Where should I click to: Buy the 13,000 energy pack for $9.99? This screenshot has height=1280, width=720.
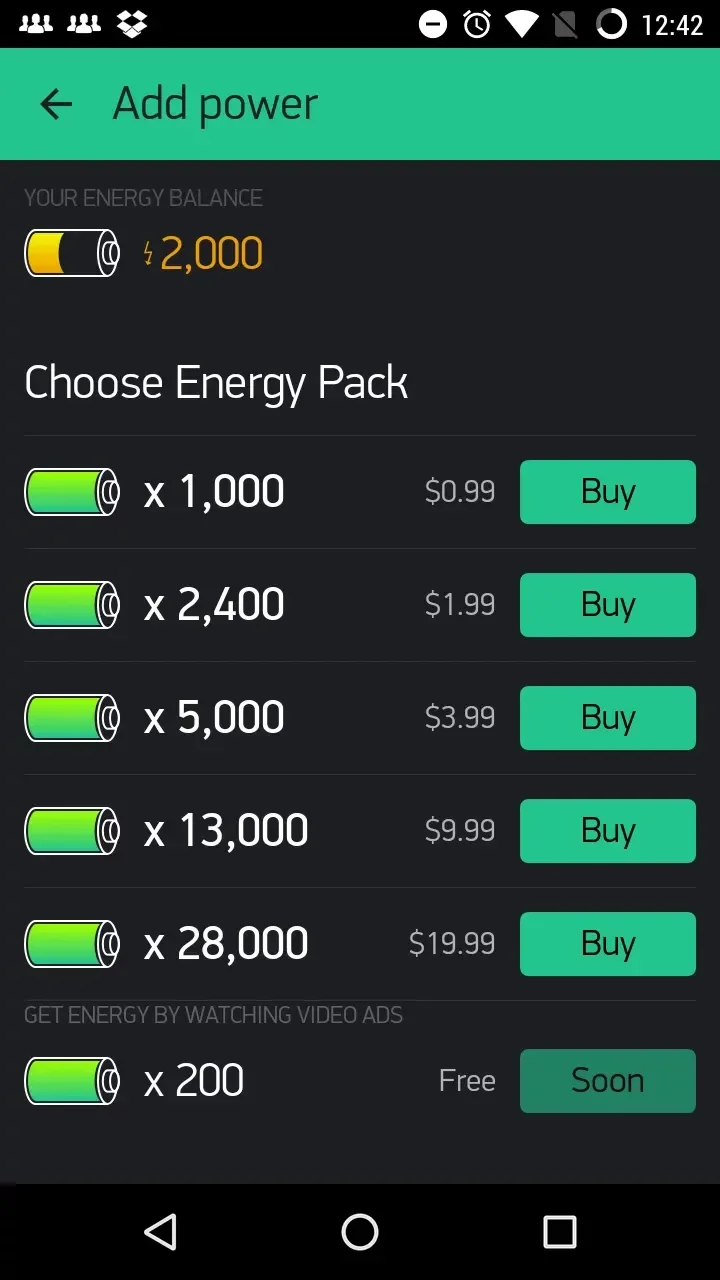(x=608, y=831)
